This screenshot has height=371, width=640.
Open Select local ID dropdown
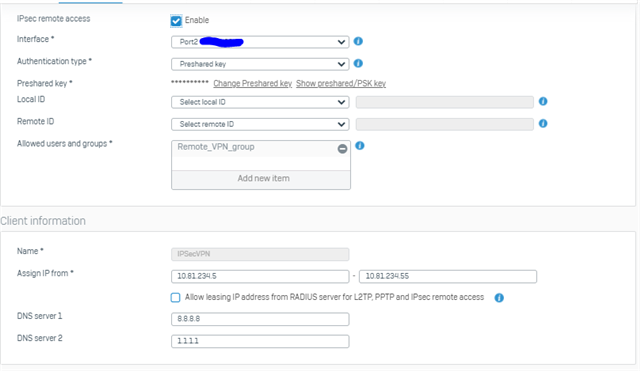[x=260, y=102]
